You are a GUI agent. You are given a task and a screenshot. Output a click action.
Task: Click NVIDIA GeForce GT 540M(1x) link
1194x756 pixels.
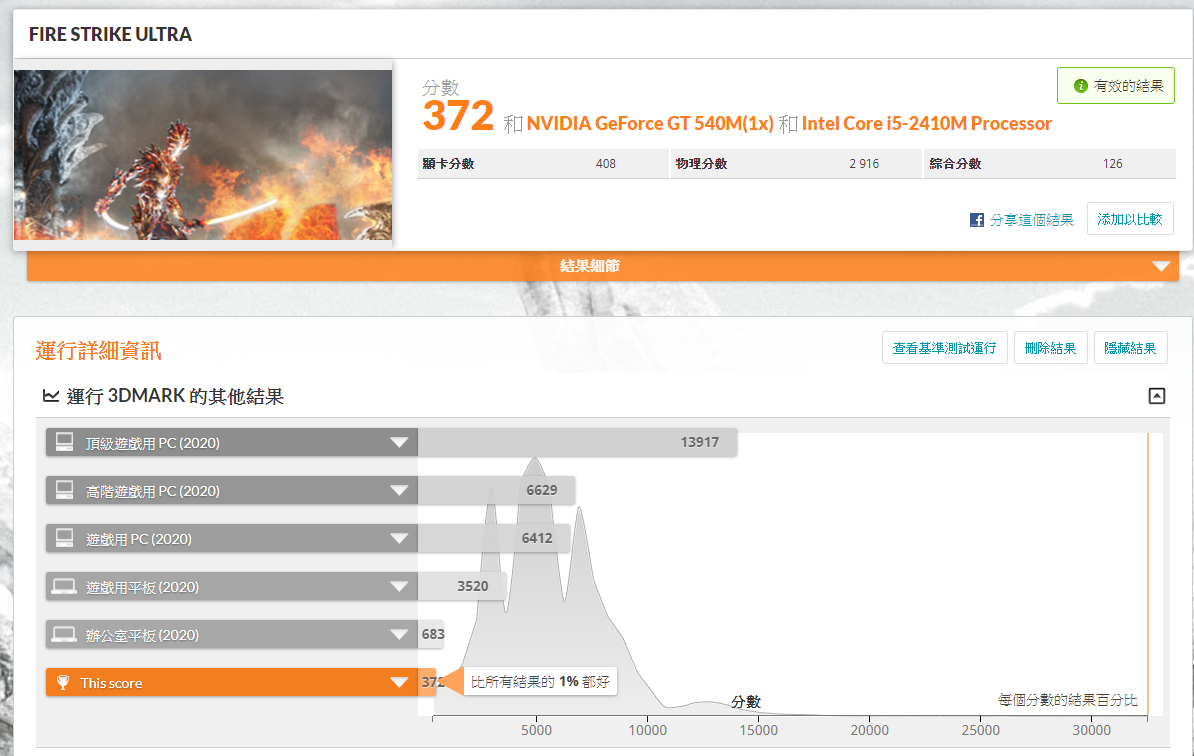point(650,123)
